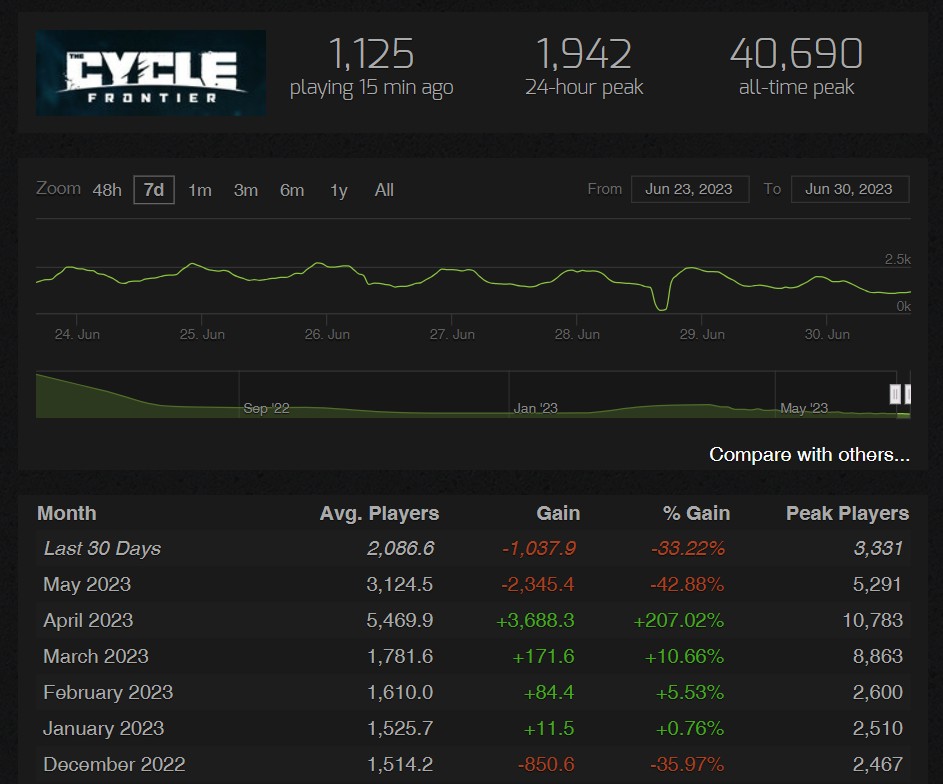Click the 40,690 all-time peak number
This screenshot has width=943, height=784.
point(796,54)
